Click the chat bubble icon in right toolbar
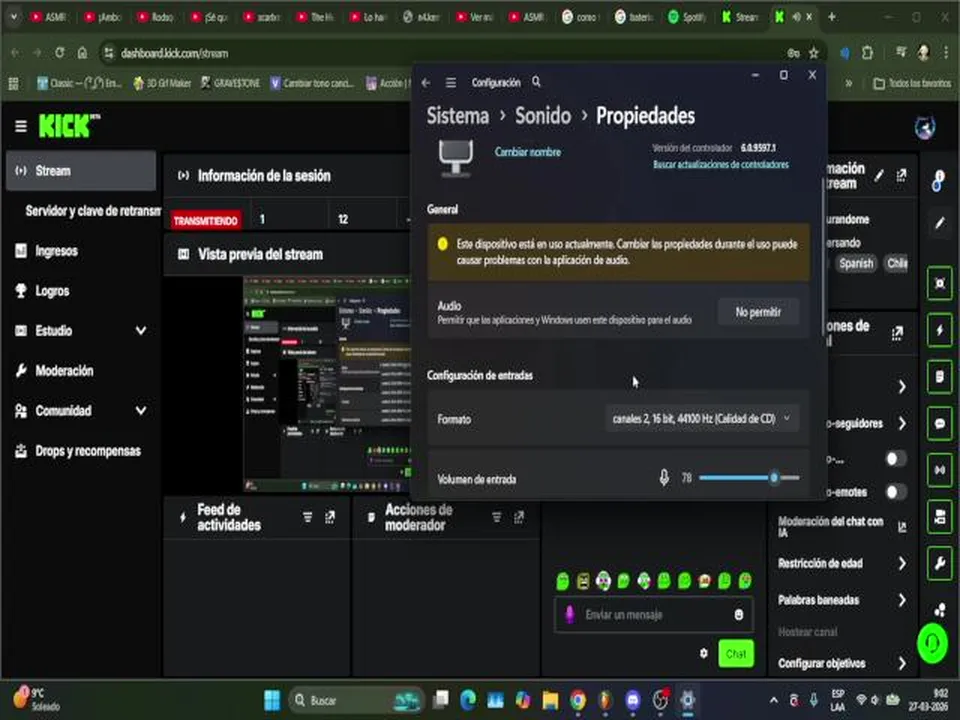The width and height of the screenshot is (960, 720). (x=940, y=424)
